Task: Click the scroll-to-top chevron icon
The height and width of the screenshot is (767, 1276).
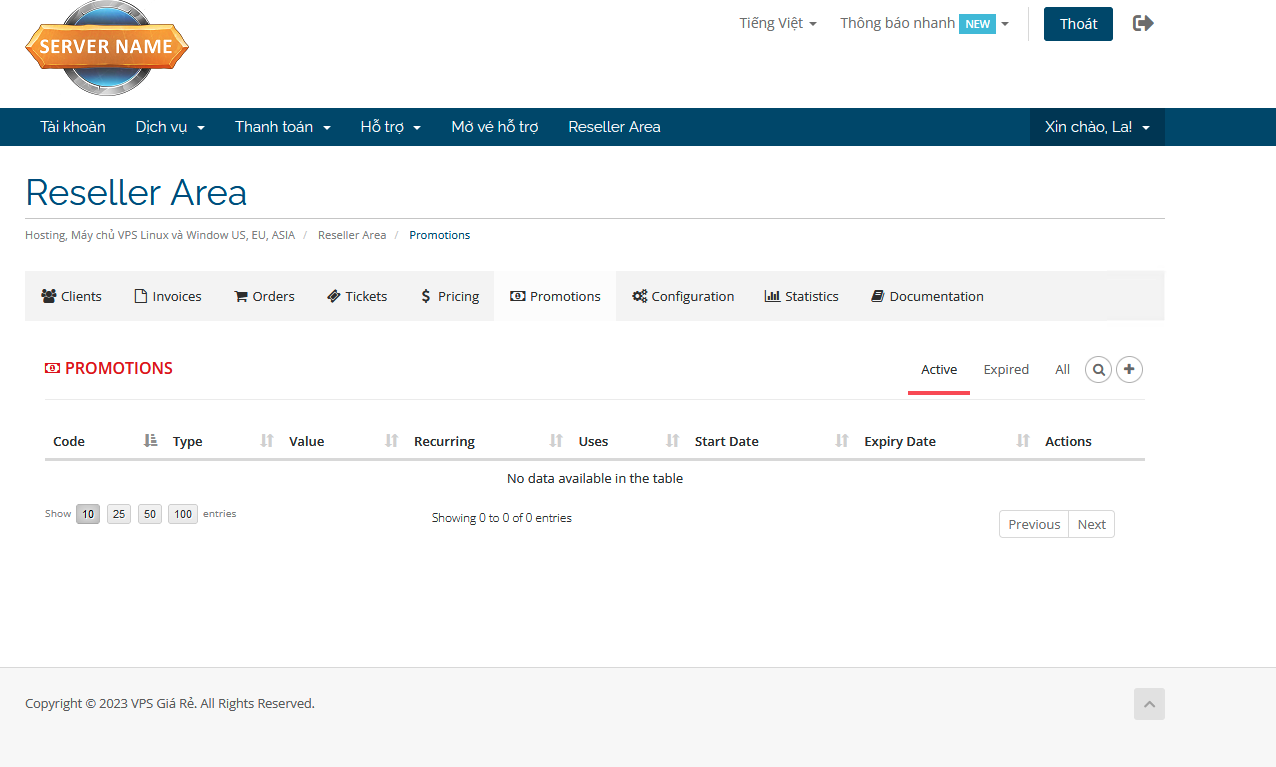Action: point(1149,704)
